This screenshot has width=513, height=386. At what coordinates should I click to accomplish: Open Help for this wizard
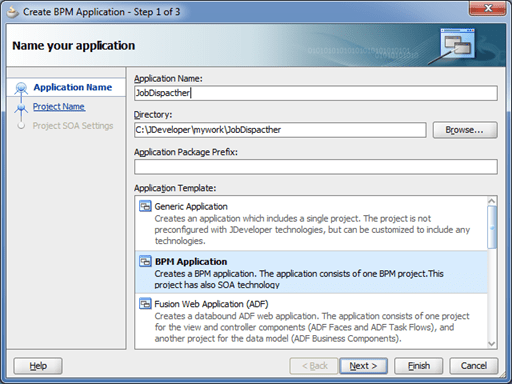pos(38,366)
